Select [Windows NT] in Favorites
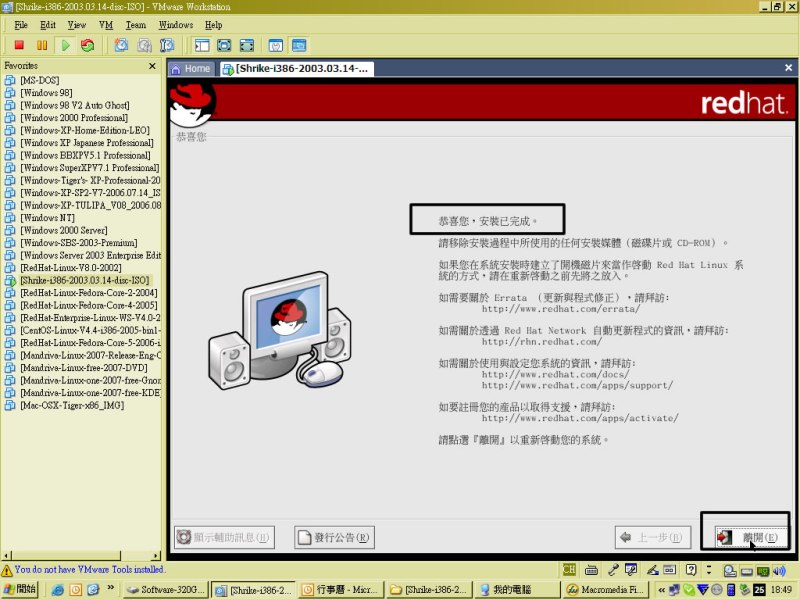Screen dimensions: 800x600 pos(47,217)
